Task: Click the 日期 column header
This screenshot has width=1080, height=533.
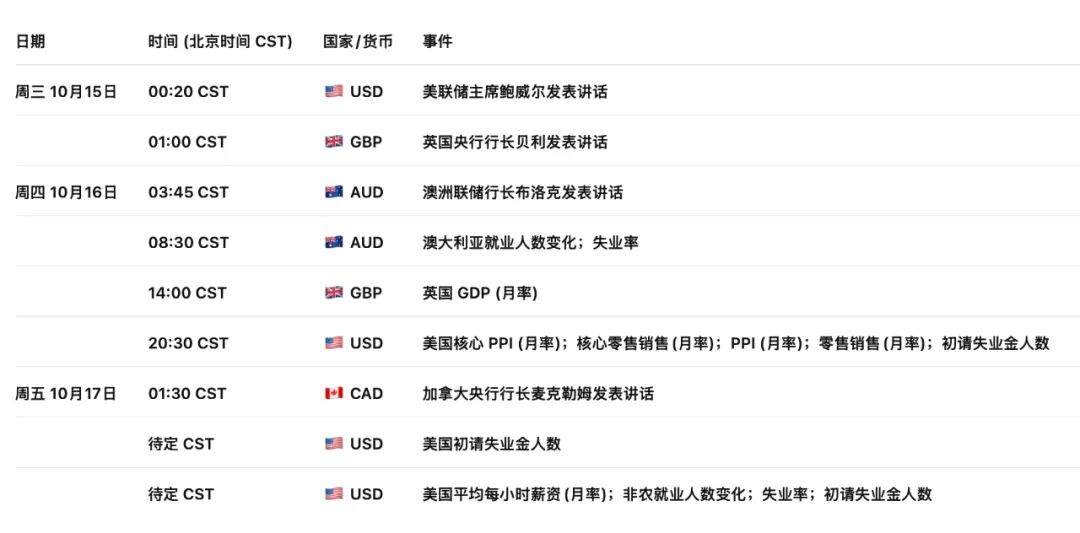Action: click(x=30, y=41)
